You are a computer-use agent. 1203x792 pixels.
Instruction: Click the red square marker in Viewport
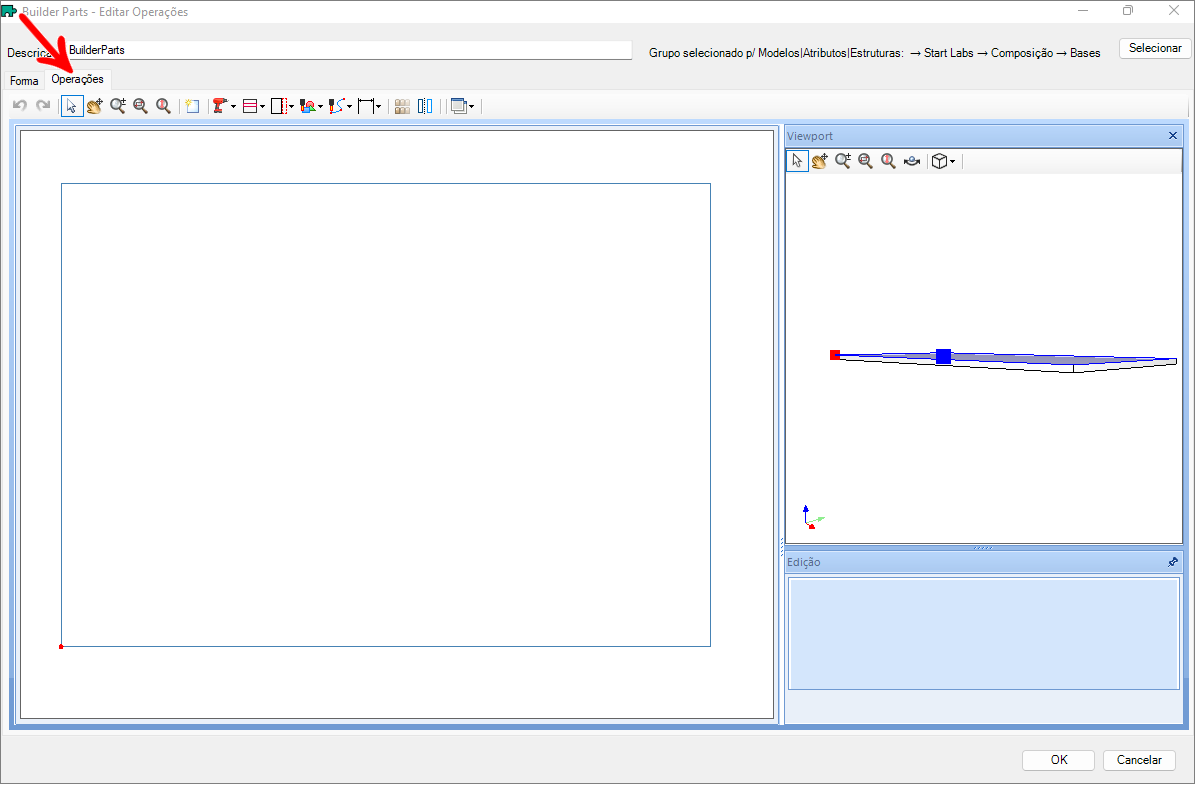(x=835, y=354)
